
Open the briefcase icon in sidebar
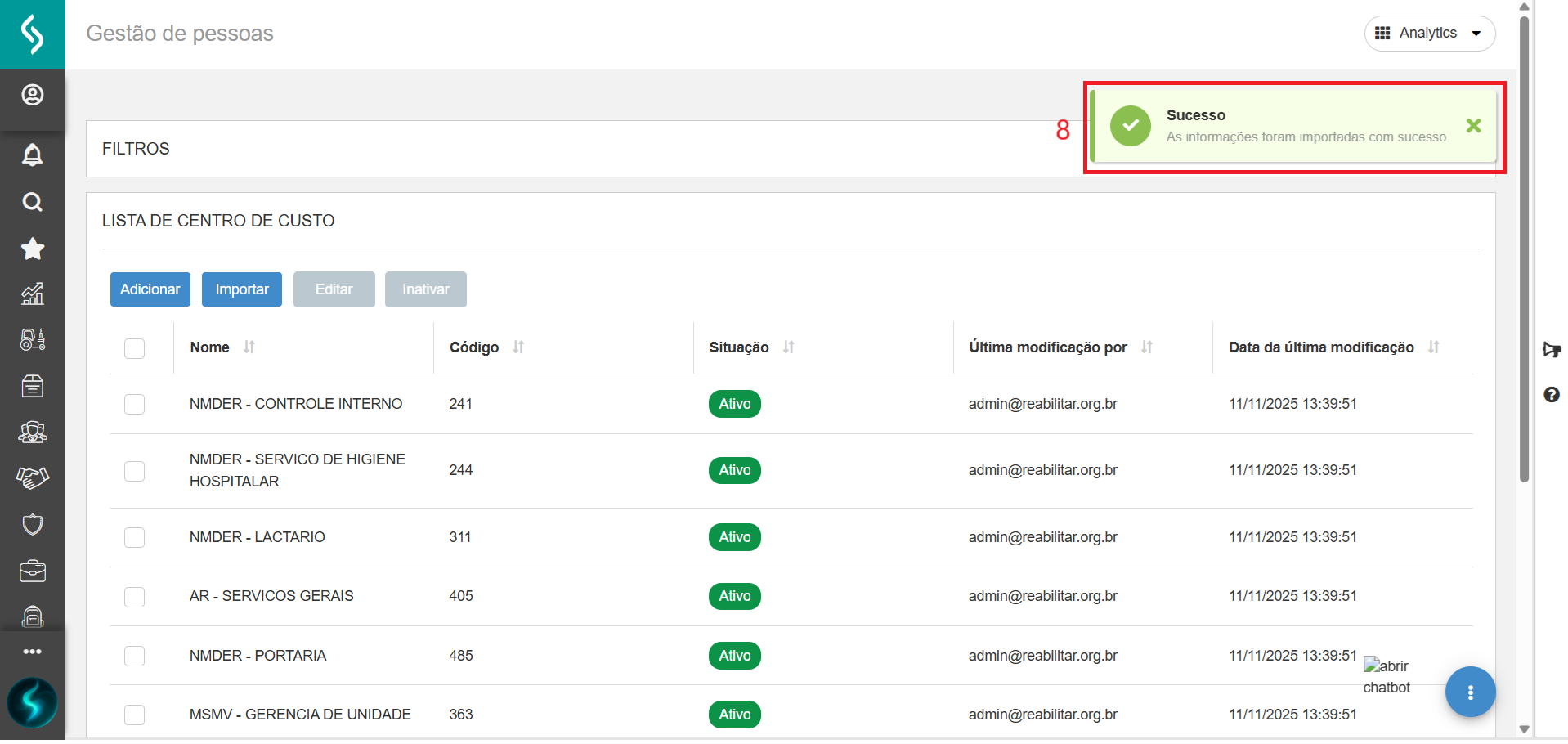(x=33, y=571)
